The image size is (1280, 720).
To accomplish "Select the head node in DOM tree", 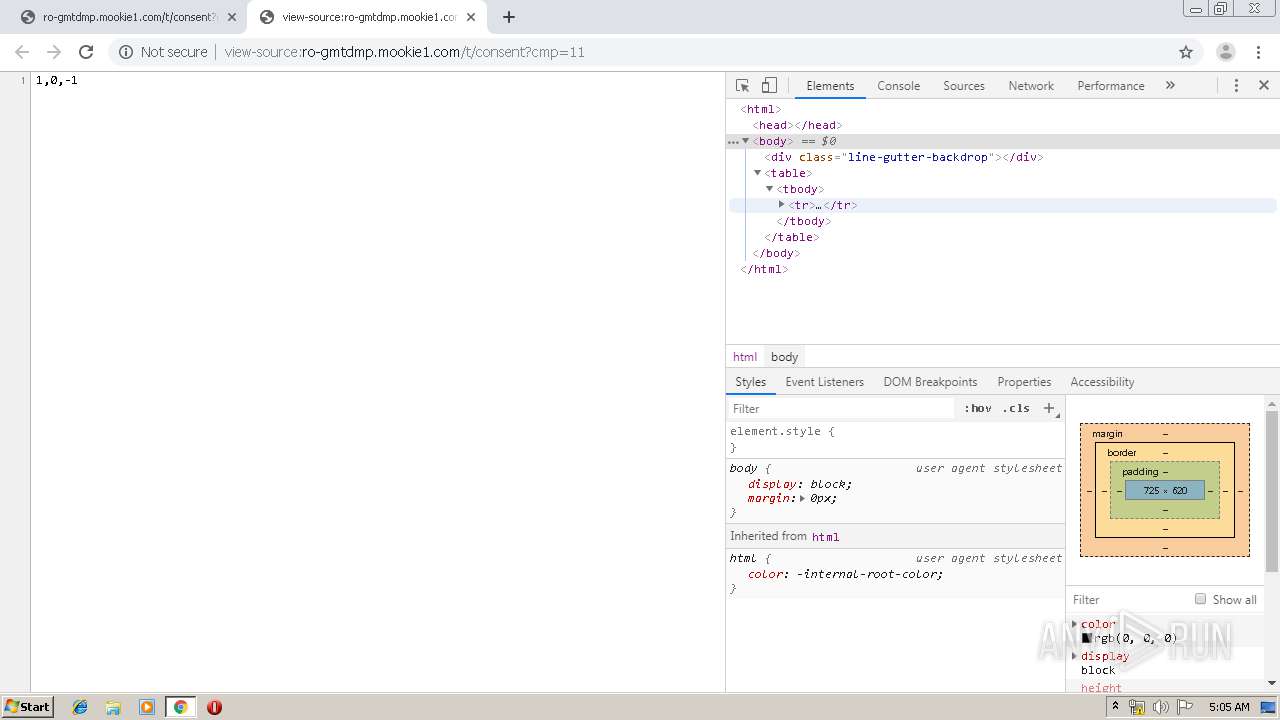I will pos(796,125).
